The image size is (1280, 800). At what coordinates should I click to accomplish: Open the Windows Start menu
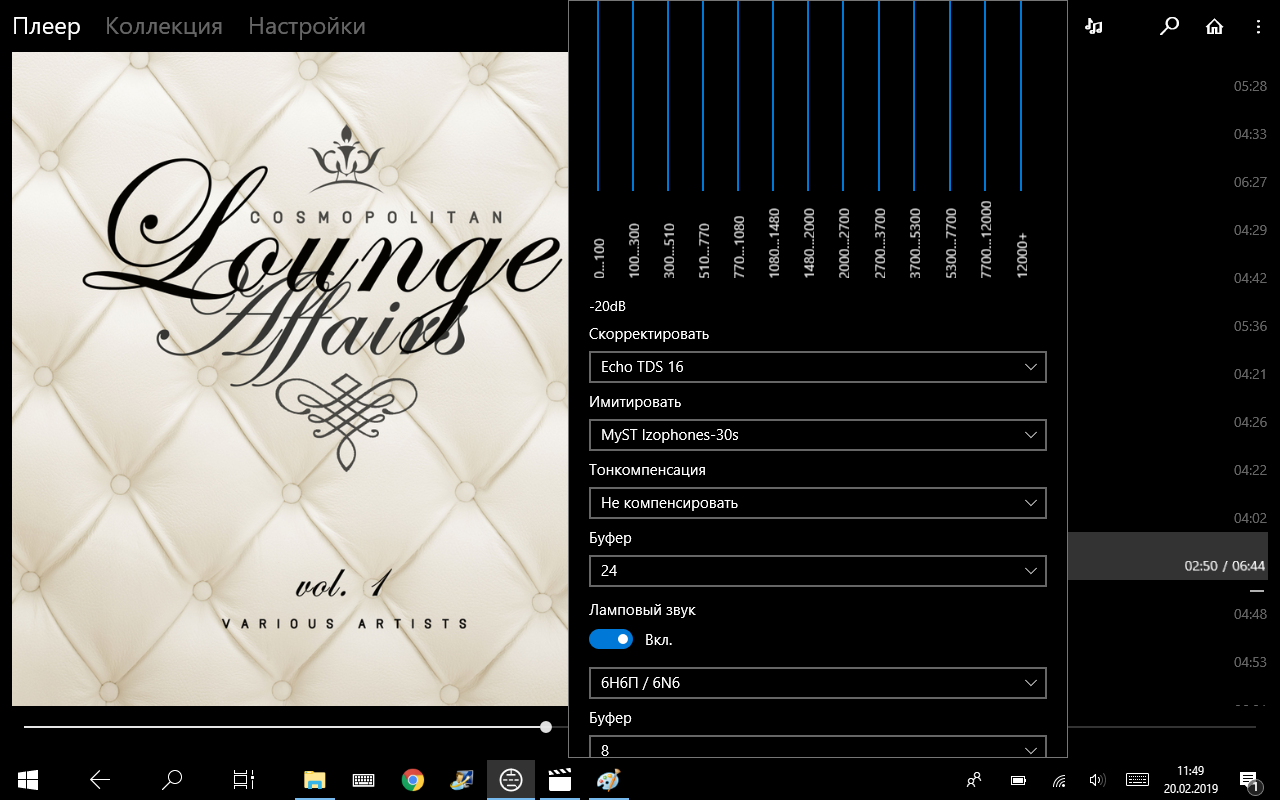coord(27,779)
